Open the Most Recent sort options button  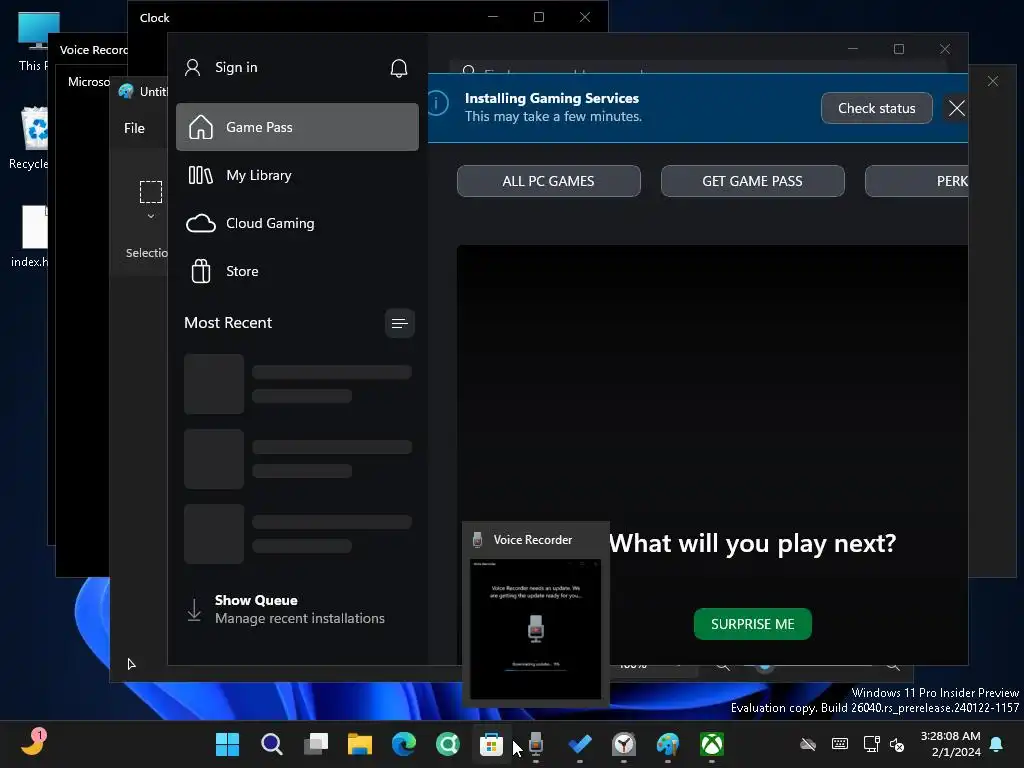coord(400,323)
